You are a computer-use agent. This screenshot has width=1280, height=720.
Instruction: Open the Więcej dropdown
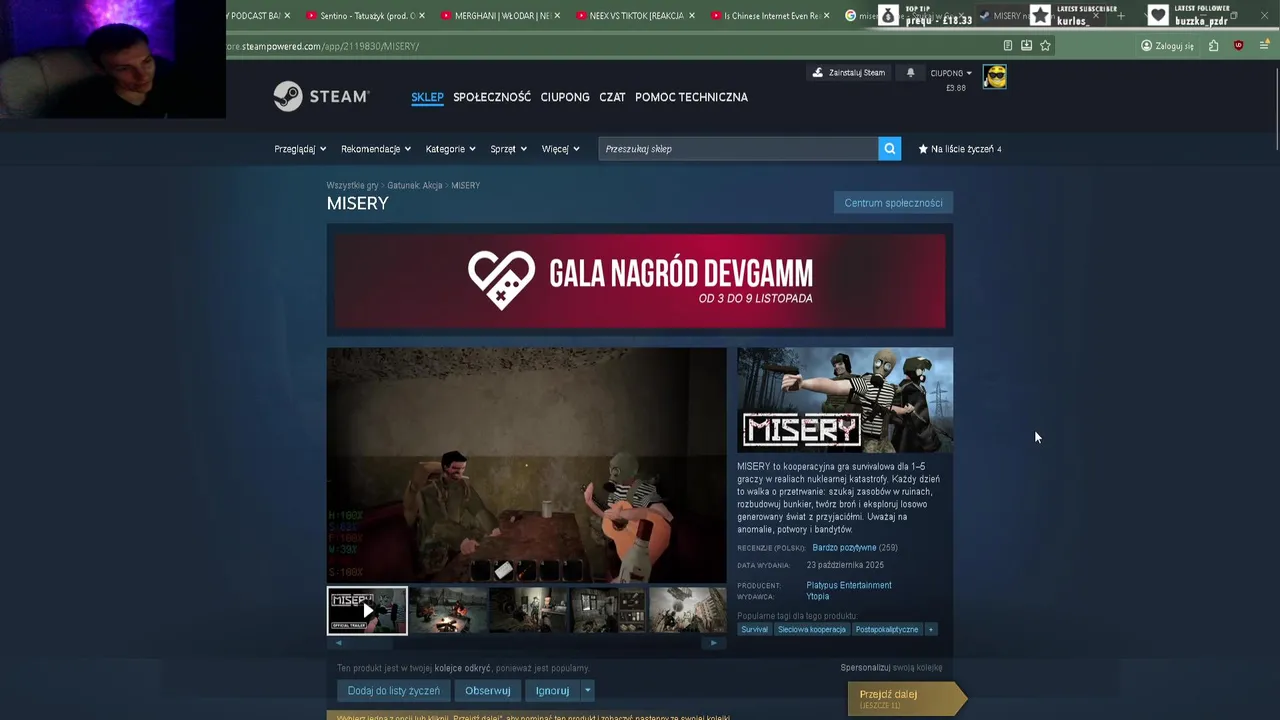560,149
